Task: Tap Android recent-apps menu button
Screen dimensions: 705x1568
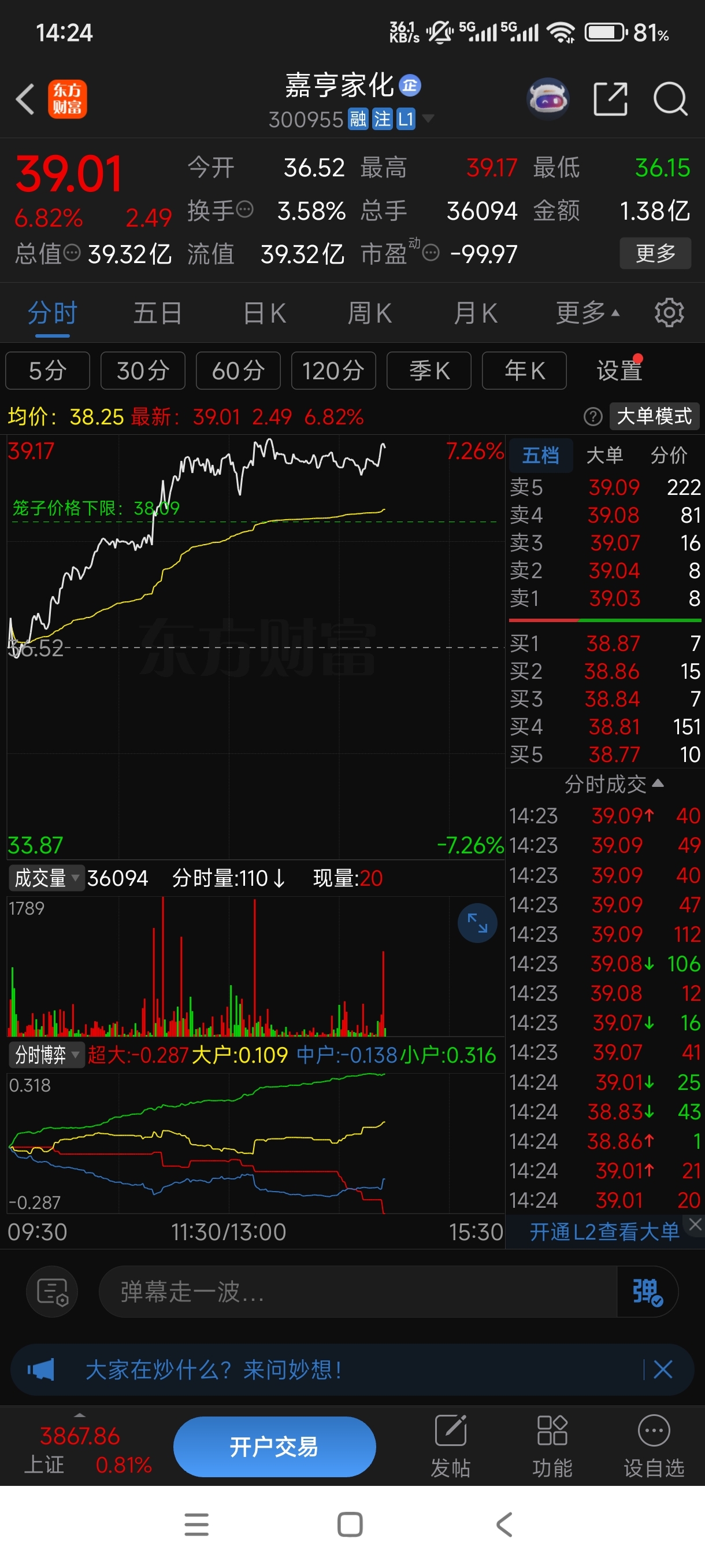Action: [196, 1524]
